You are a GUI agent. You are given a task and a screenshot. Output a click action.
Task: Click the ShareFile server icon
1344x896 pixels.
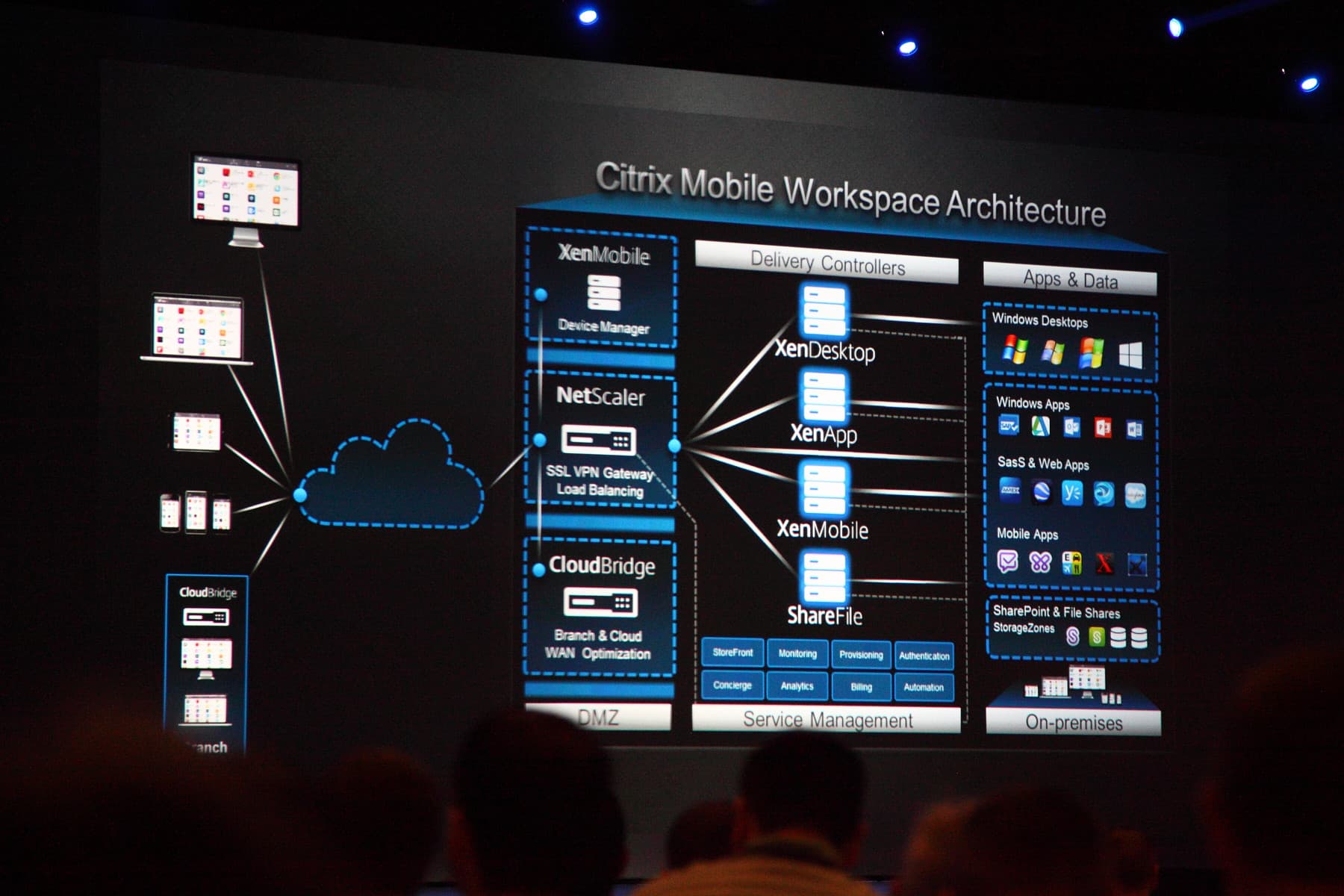point(826,576)
